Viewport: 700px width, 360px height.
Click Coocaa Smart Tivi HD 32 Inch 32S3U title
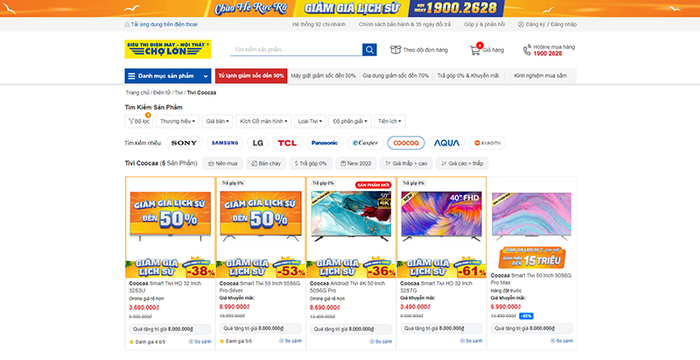pos(165,287)
